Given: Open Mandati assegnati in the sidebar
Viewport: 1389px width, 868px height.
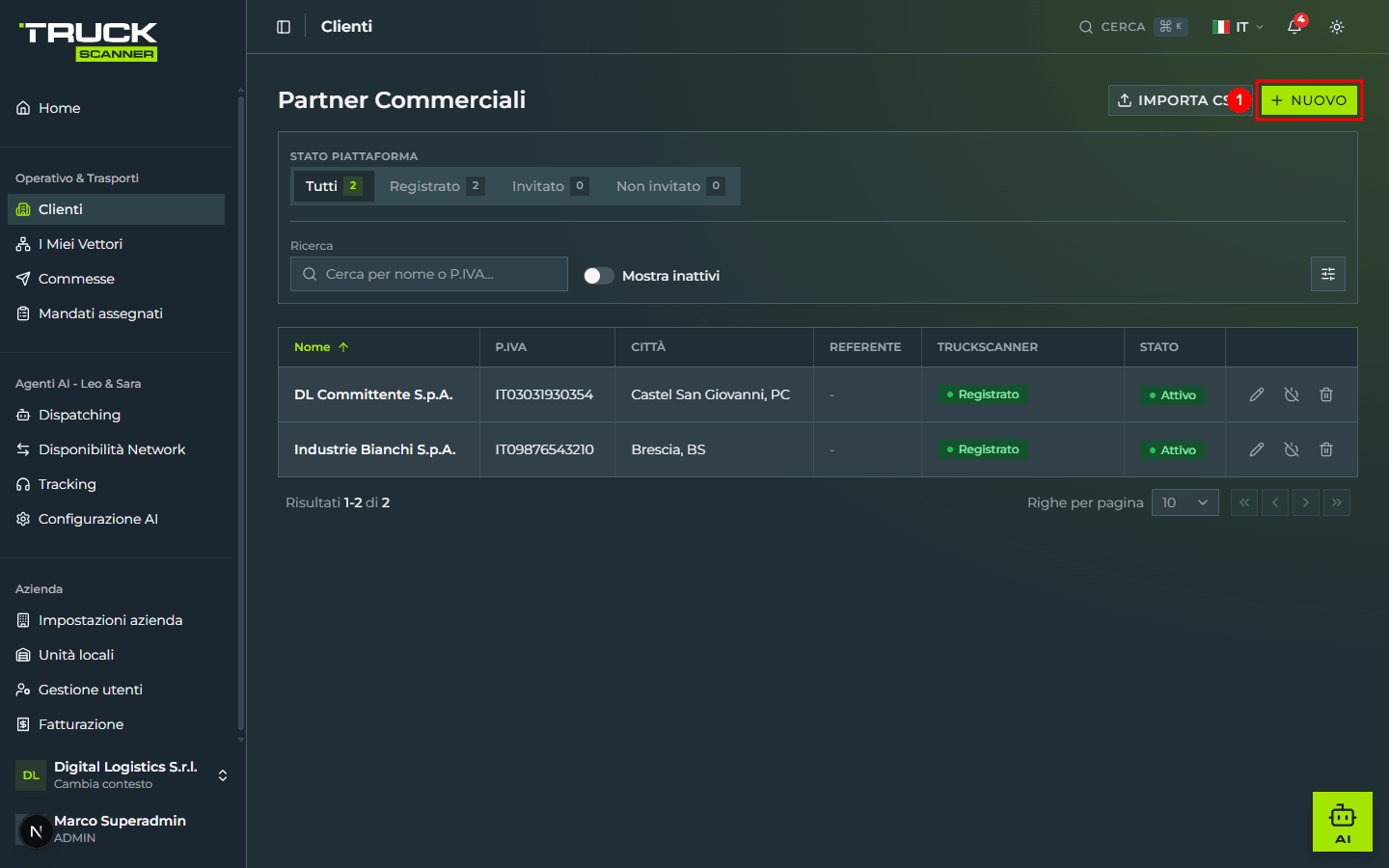Looking at the screenshot, I should pos(116,313).
